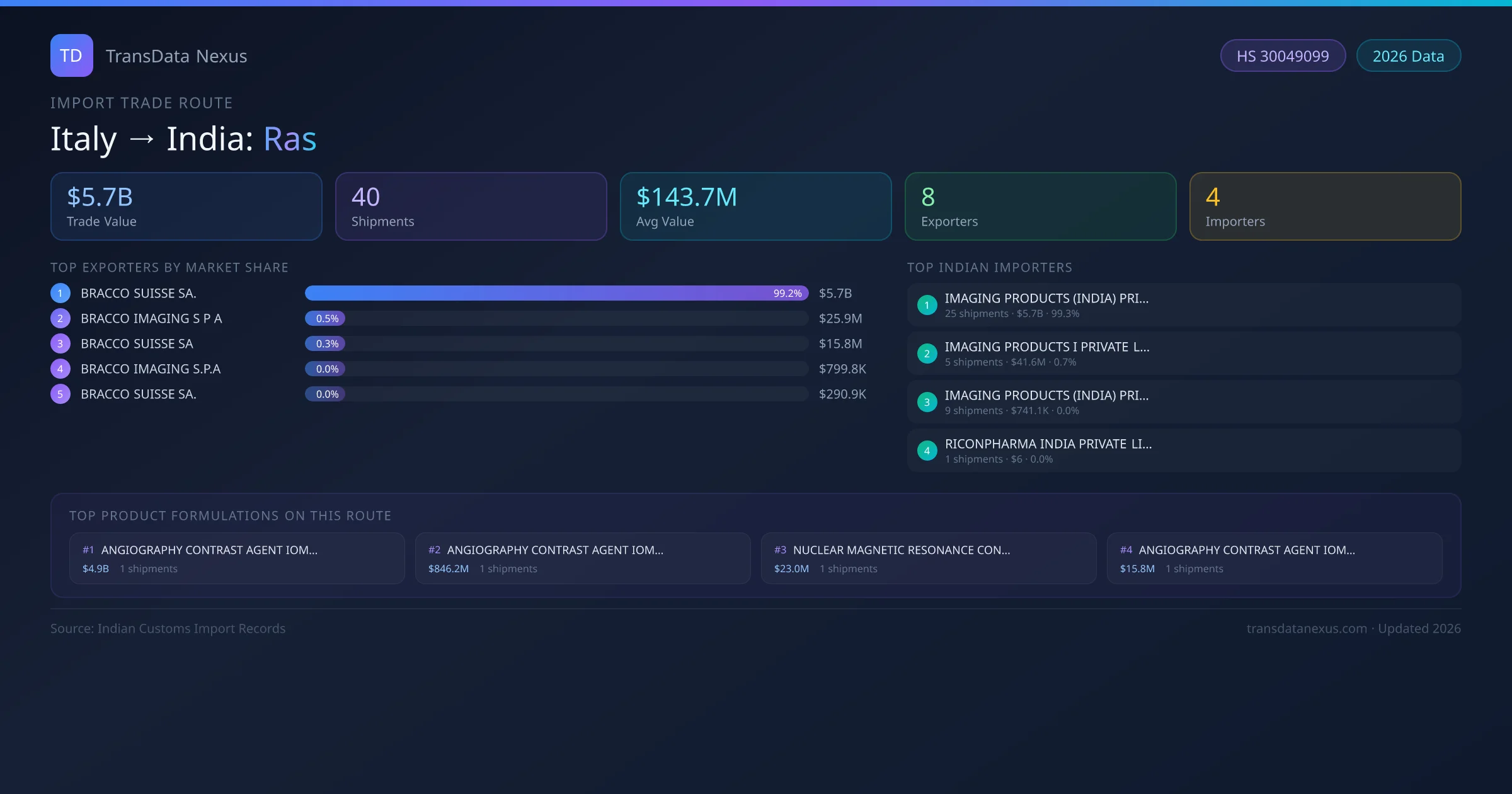Click rank 1 badge for BRACCO SUISSE SA.
Screen dimensions: 1512x794
point(60,293)
